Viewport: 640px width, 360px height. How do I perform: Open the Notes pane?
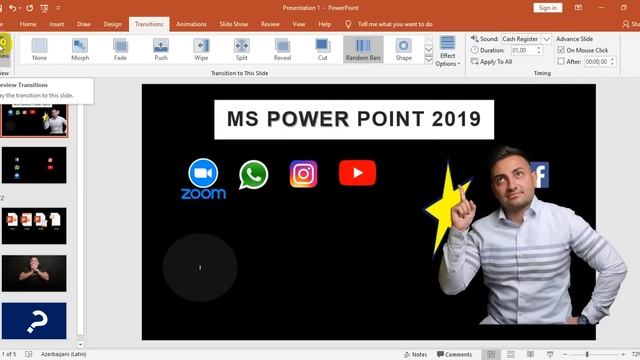point(416,354)
